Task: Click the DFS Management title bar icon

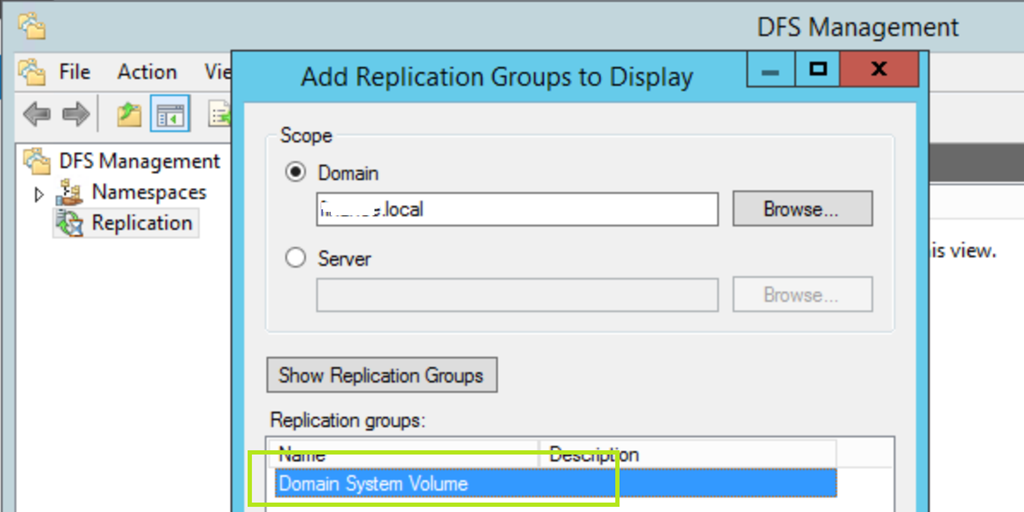Action: [31, 25]
